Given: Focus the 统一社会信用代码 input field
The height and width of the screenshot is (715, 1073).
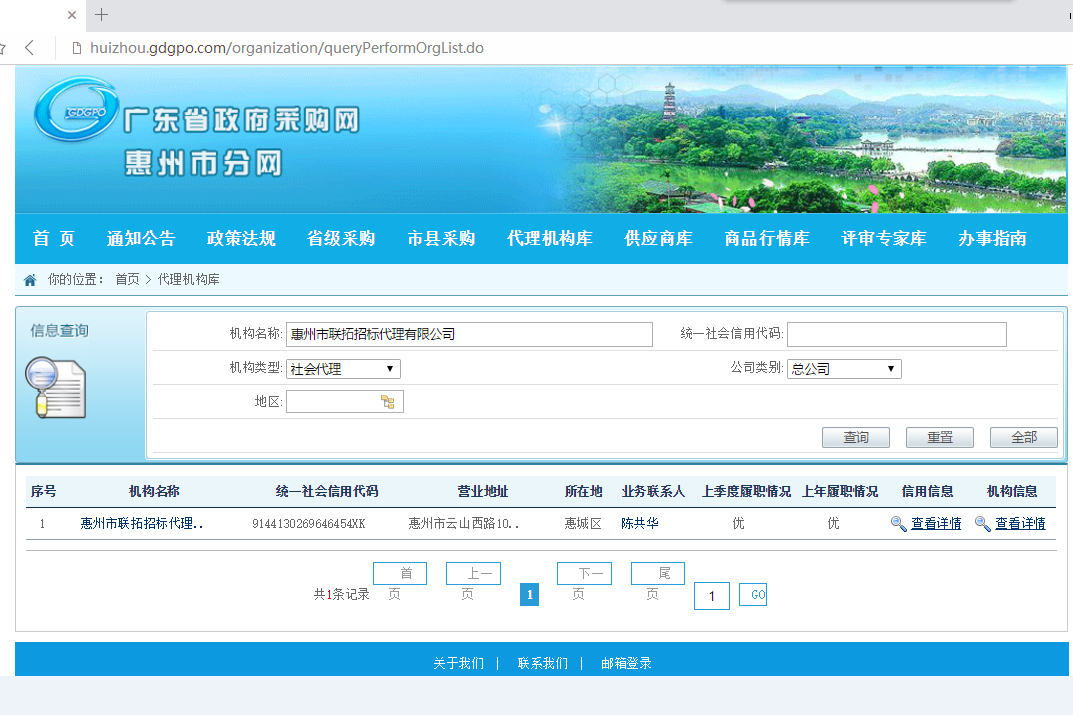Looking at the screenshot, I should [896, 334].
